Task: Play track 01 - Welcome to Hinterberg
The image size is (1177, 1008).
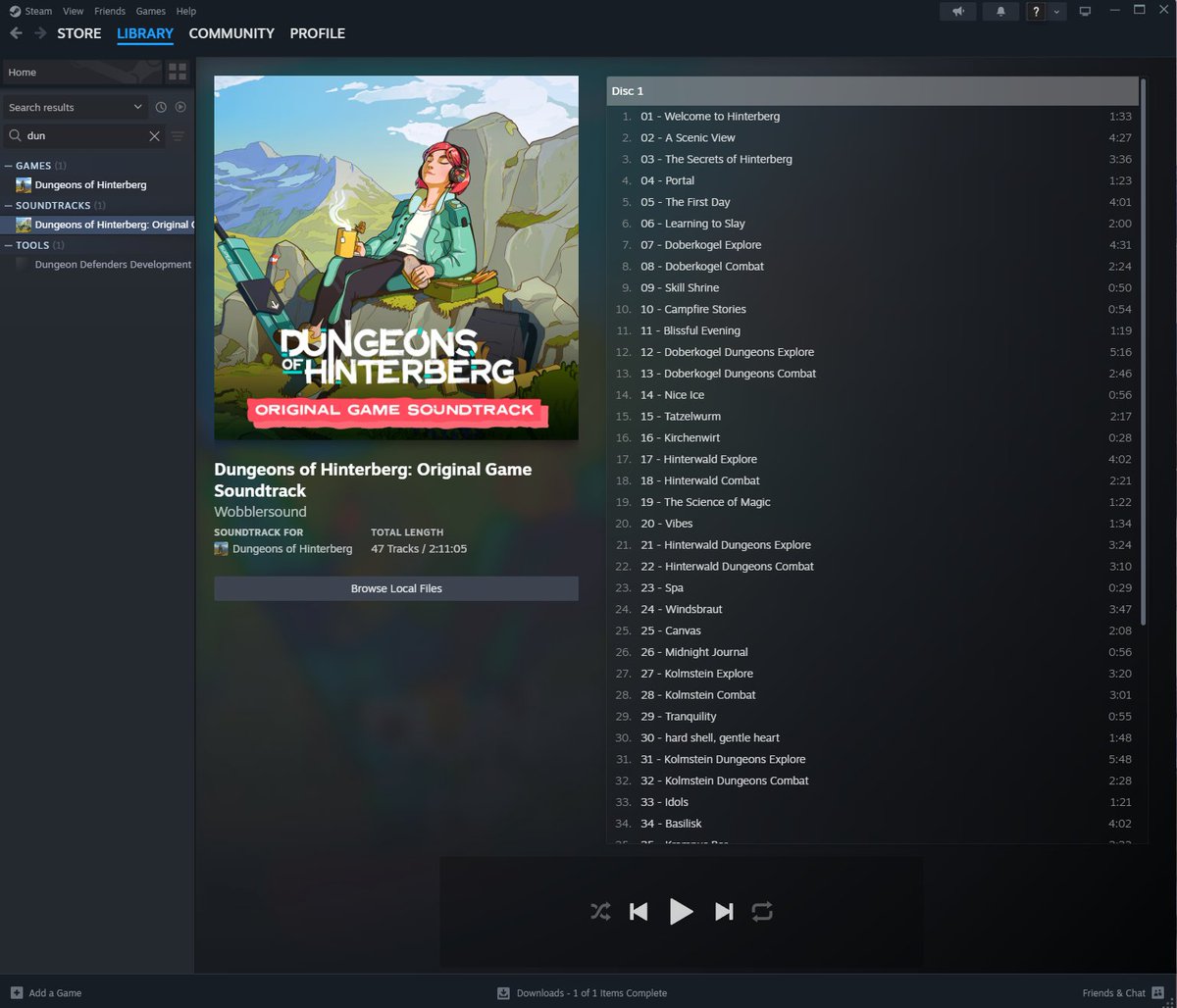Action: pos(872,117)
